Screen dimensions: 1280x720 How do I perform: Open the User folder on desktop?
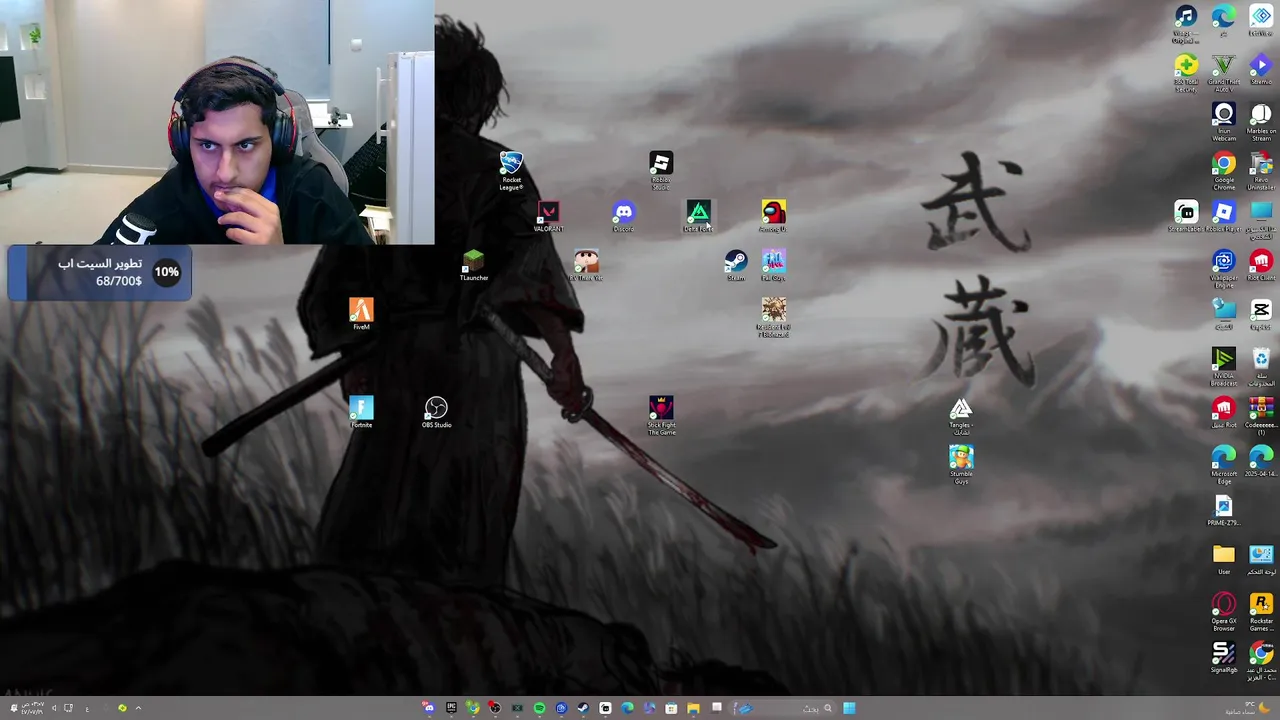tap(1224, 559)
